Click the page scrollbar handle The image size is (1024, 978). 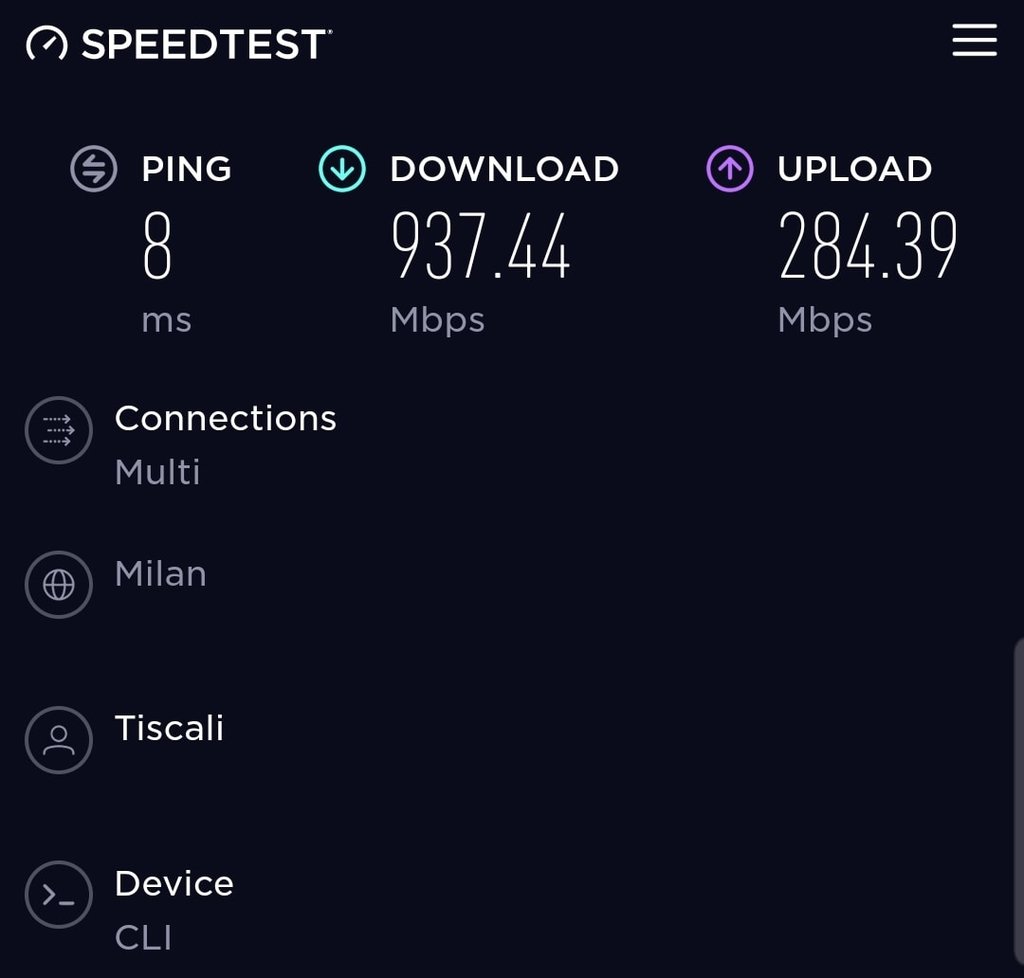(1018, 800)
